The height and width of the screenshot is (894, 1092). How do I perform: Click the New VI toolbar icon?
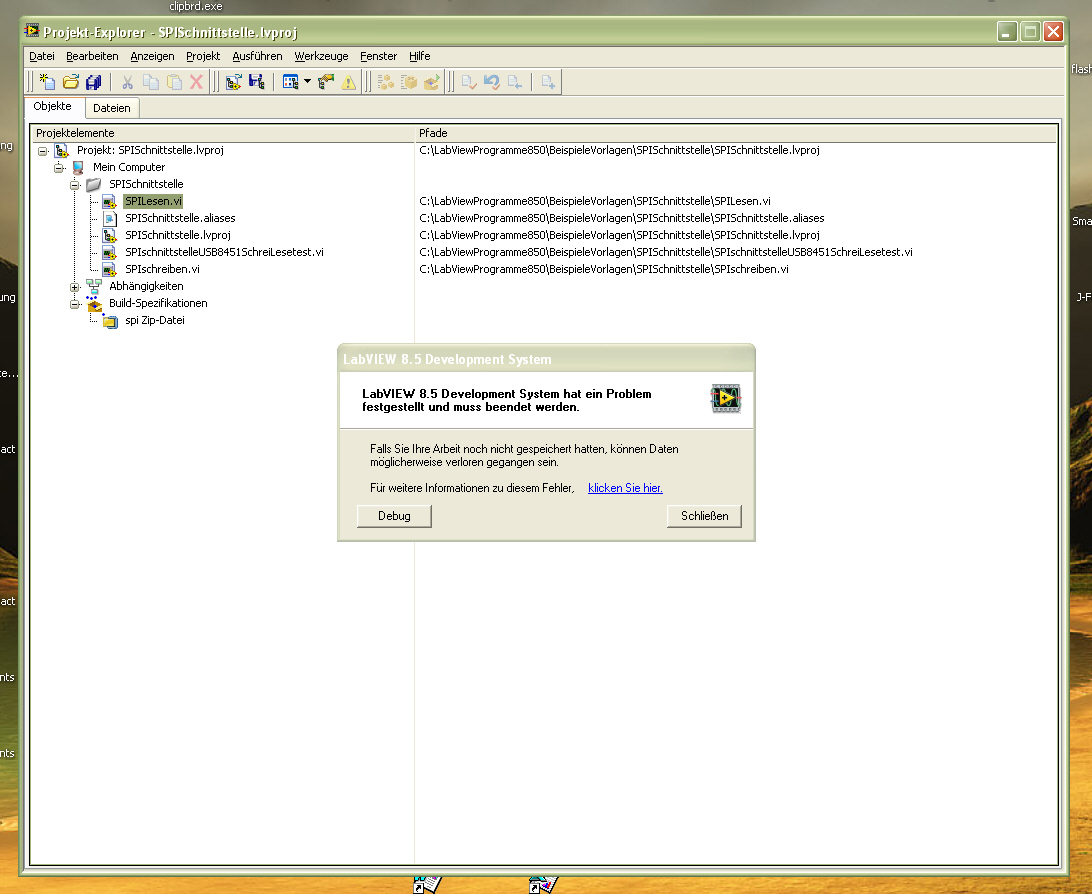[47, 82]
